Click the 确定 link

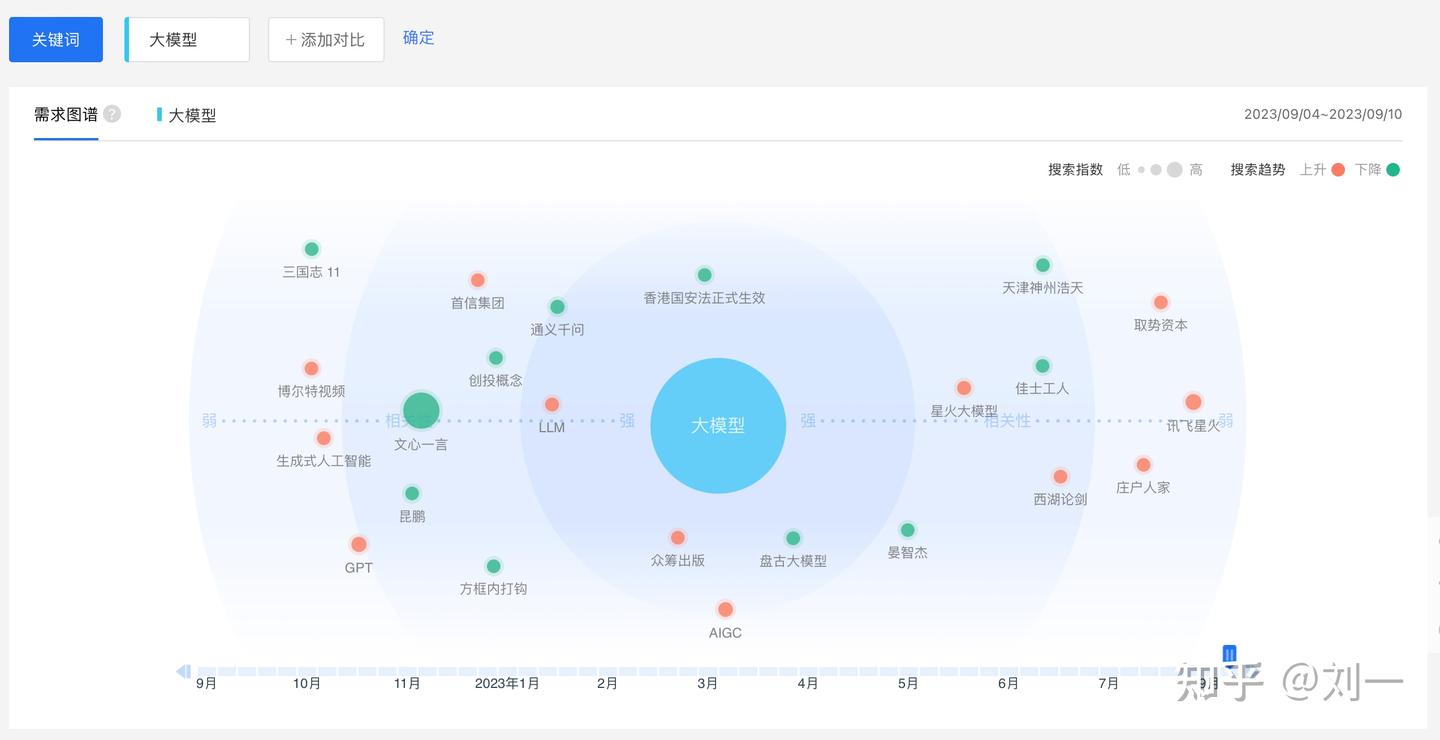tap(418, 38)
